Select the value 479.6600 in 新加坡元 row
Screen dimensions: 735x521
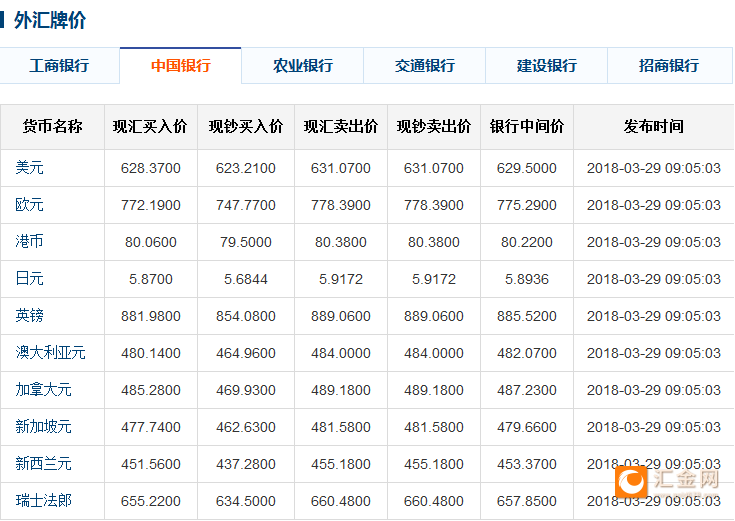click(x=527, y=428)
